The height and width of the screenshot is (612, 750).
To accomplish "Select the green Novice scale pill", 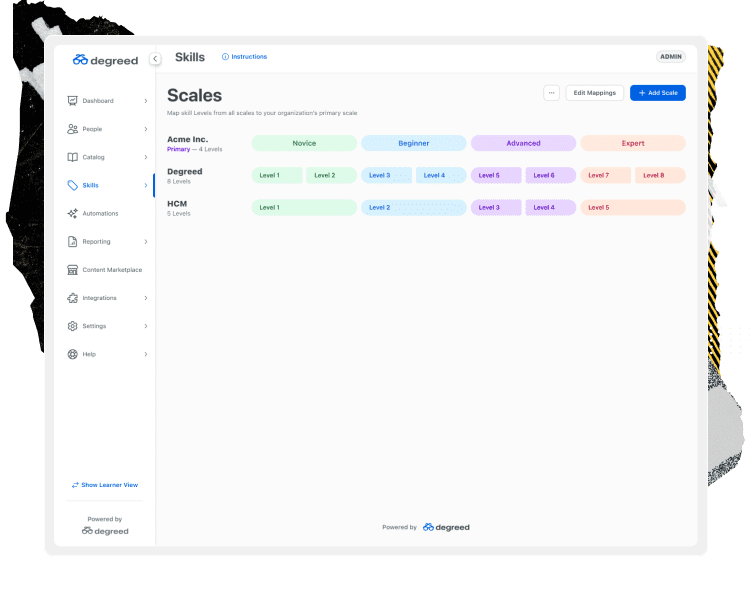I will click(x=304, y=143).
